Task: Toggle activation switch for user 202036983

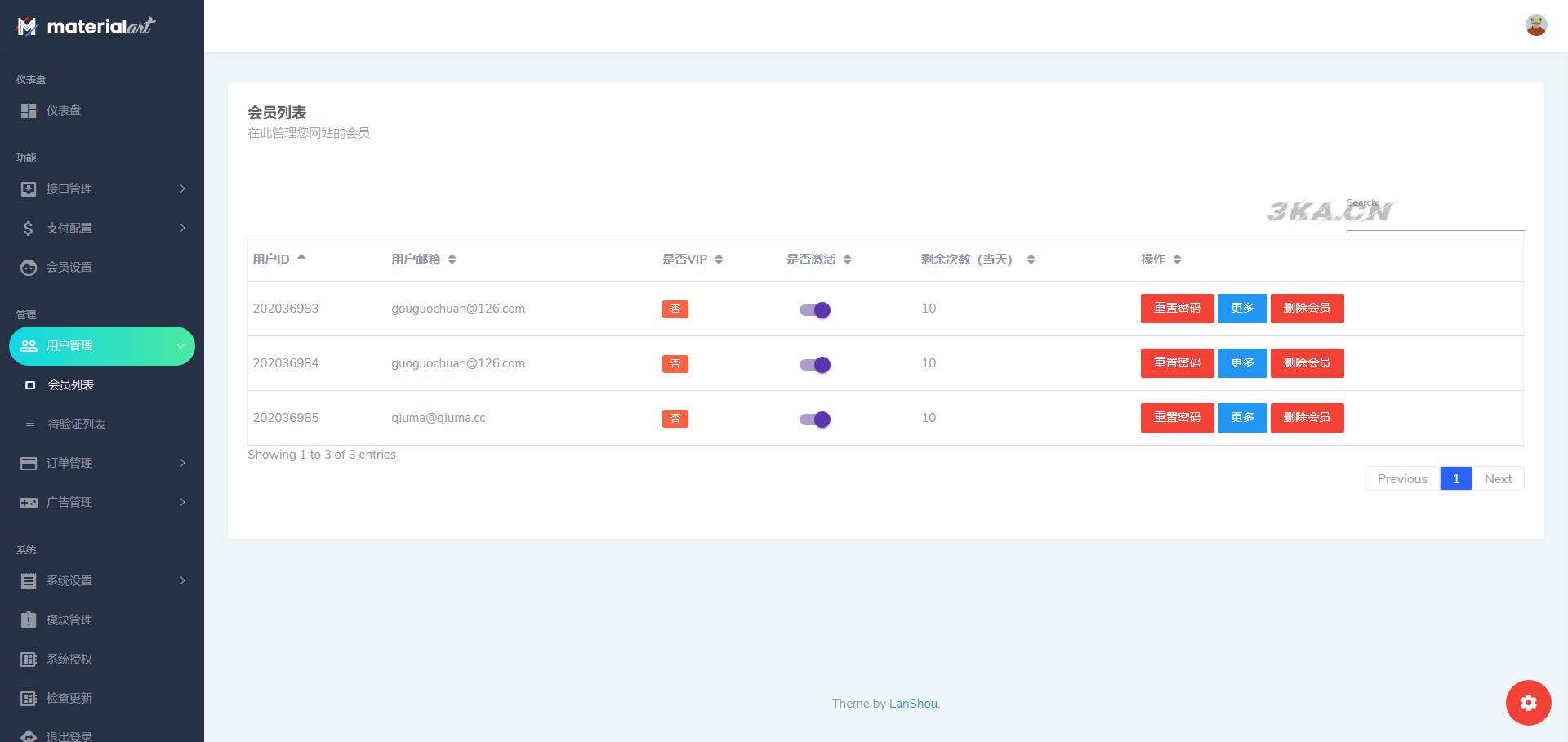Action: (x=815, y=310)
